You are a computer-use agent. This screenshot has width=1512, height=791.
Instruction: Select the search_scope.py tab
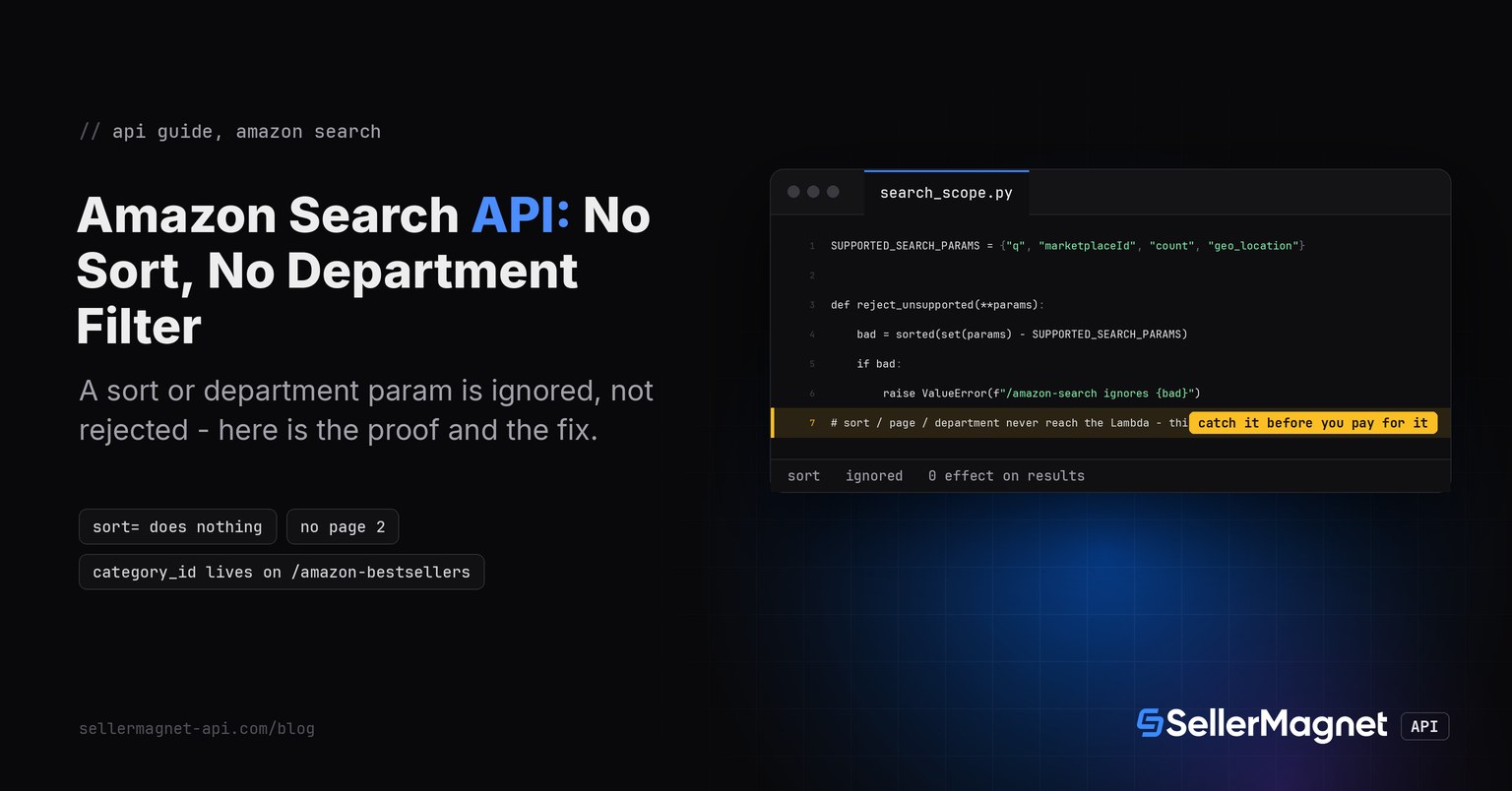click(946, 193)
